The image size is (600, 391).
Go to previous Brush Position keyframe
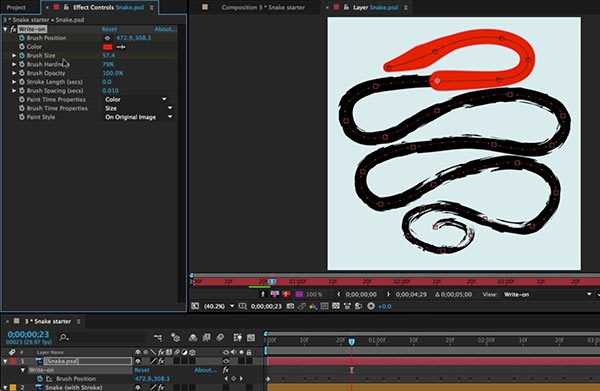click(226, 379)
